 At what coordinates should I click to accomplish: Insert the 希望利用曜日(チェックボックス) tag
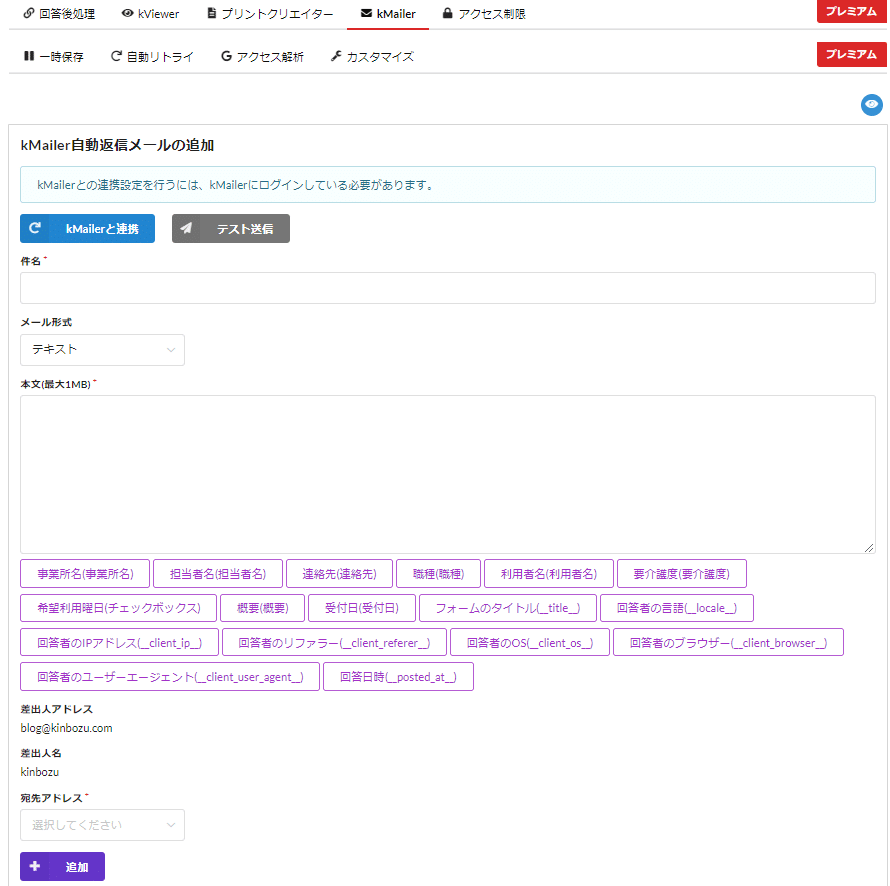[x=119, y=608]
